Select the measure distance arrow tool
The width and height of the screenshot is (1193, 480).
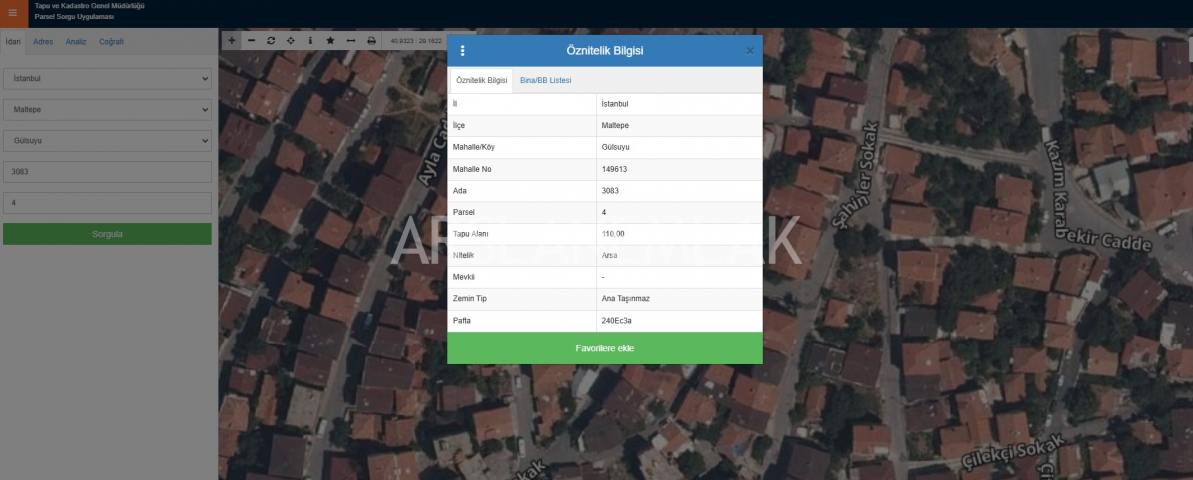click(350, 41)
